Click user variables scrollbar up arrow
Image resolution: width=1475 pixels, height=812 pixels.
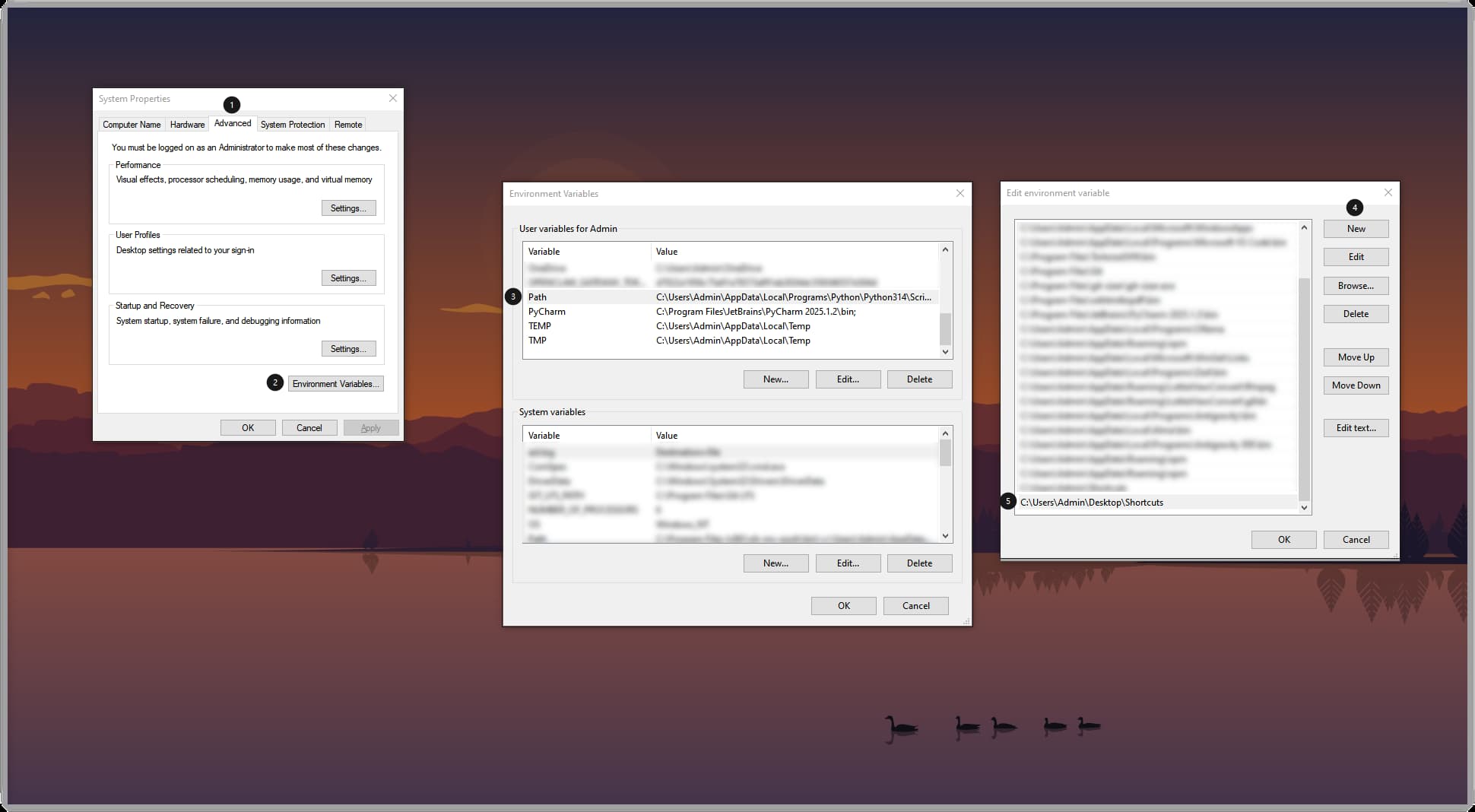pos(946,249)
